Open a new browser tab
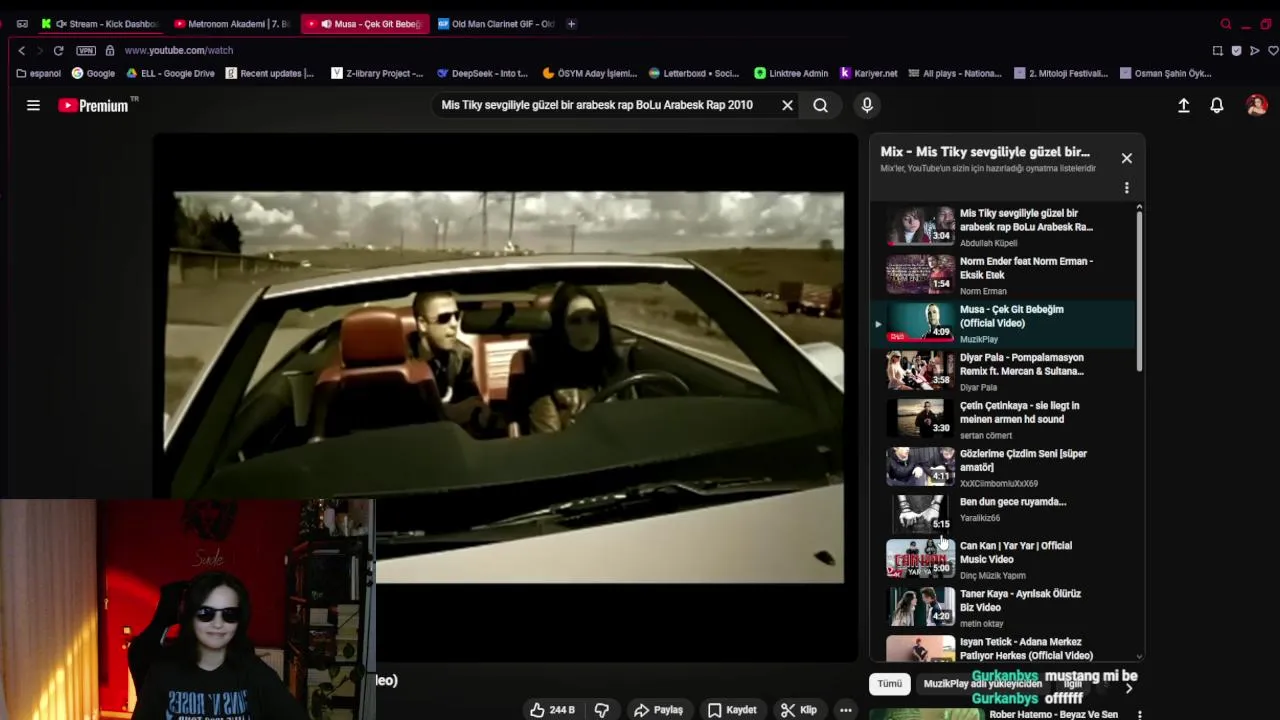Viewport: 1280px width, 720px height. (x=571, y=24)
